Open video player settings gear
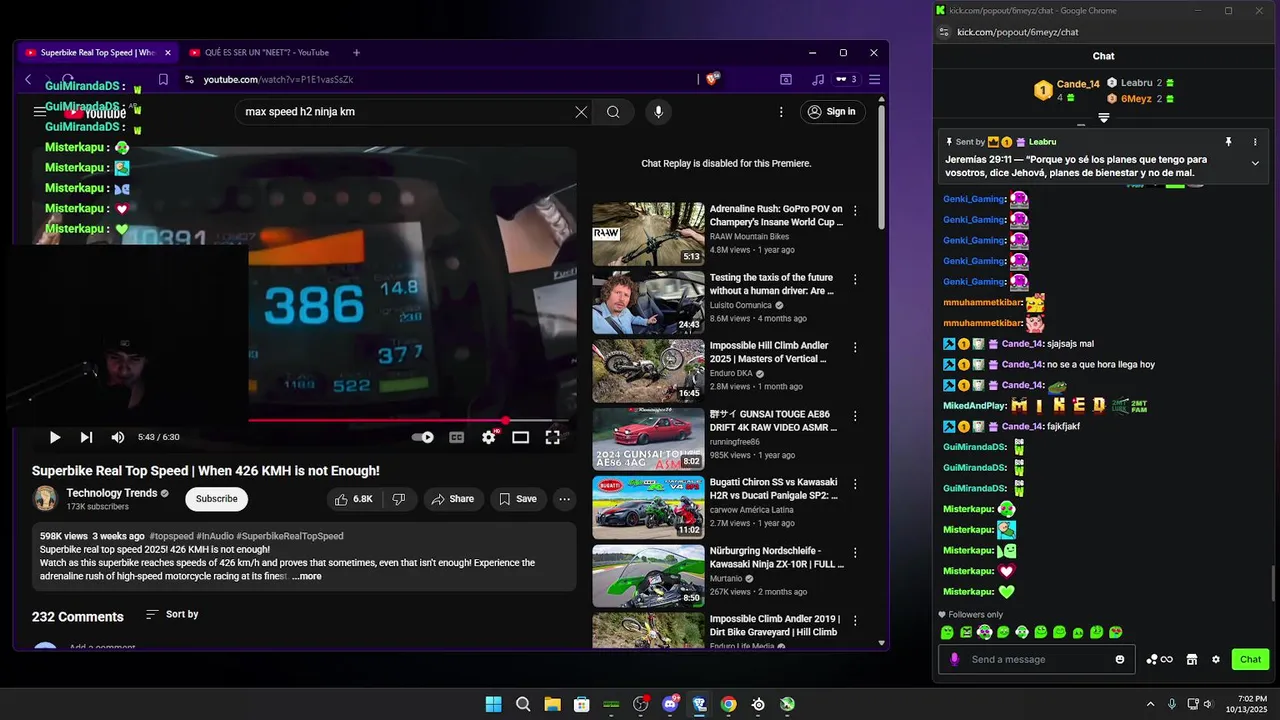Viewport: 1280px width, 720px height. click(x=489, y=437)
